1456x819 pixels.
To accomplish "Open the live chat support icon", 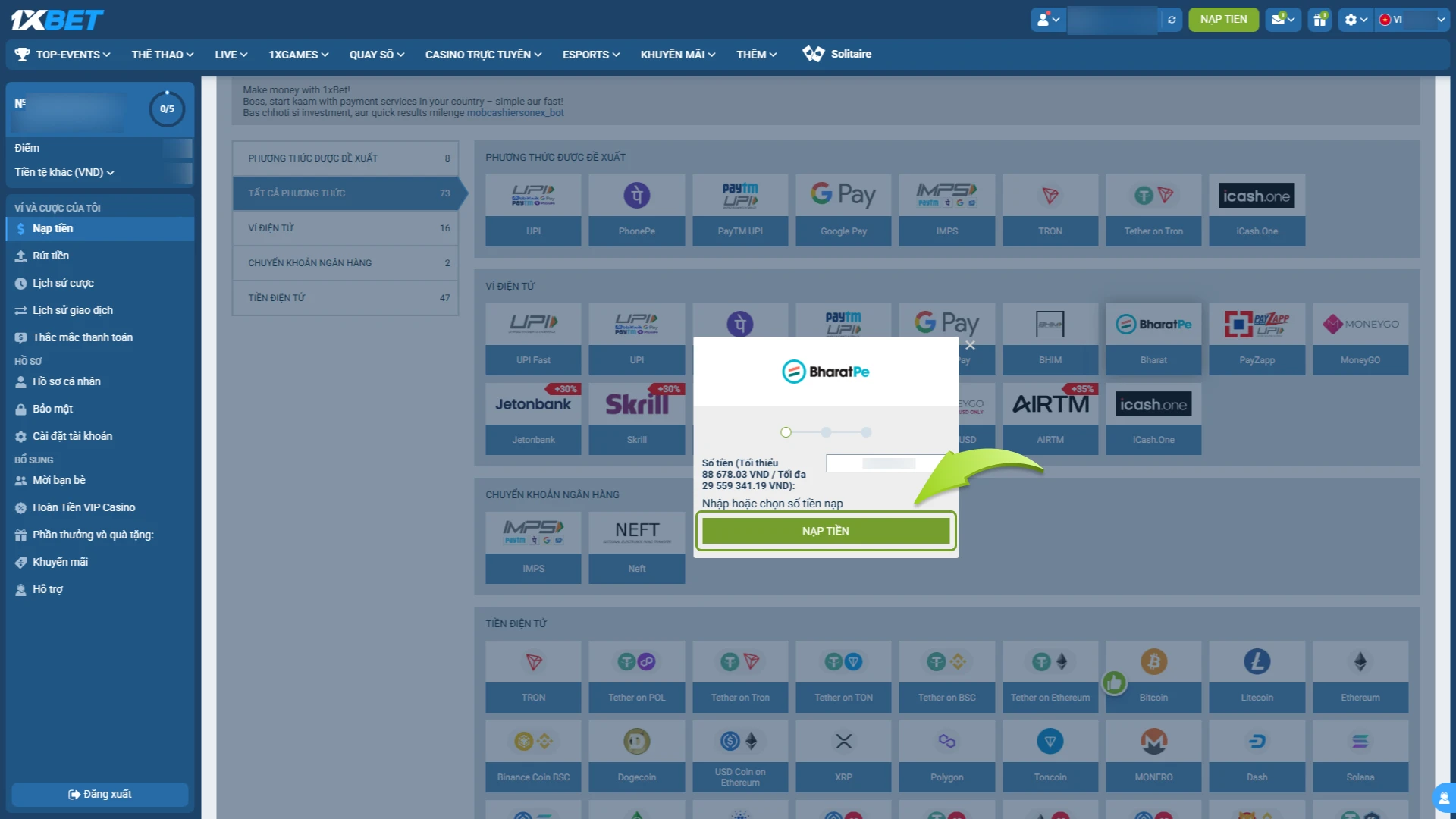I will pyautogui.click(x=1443, y=798).
